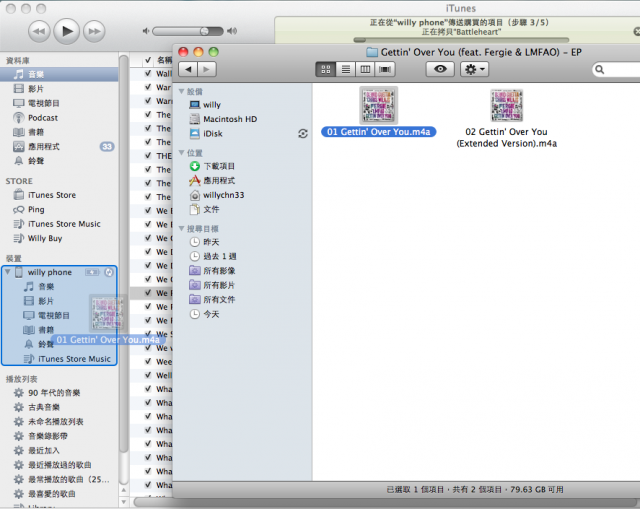Switch Finder to icon view

tap(326, 69)
